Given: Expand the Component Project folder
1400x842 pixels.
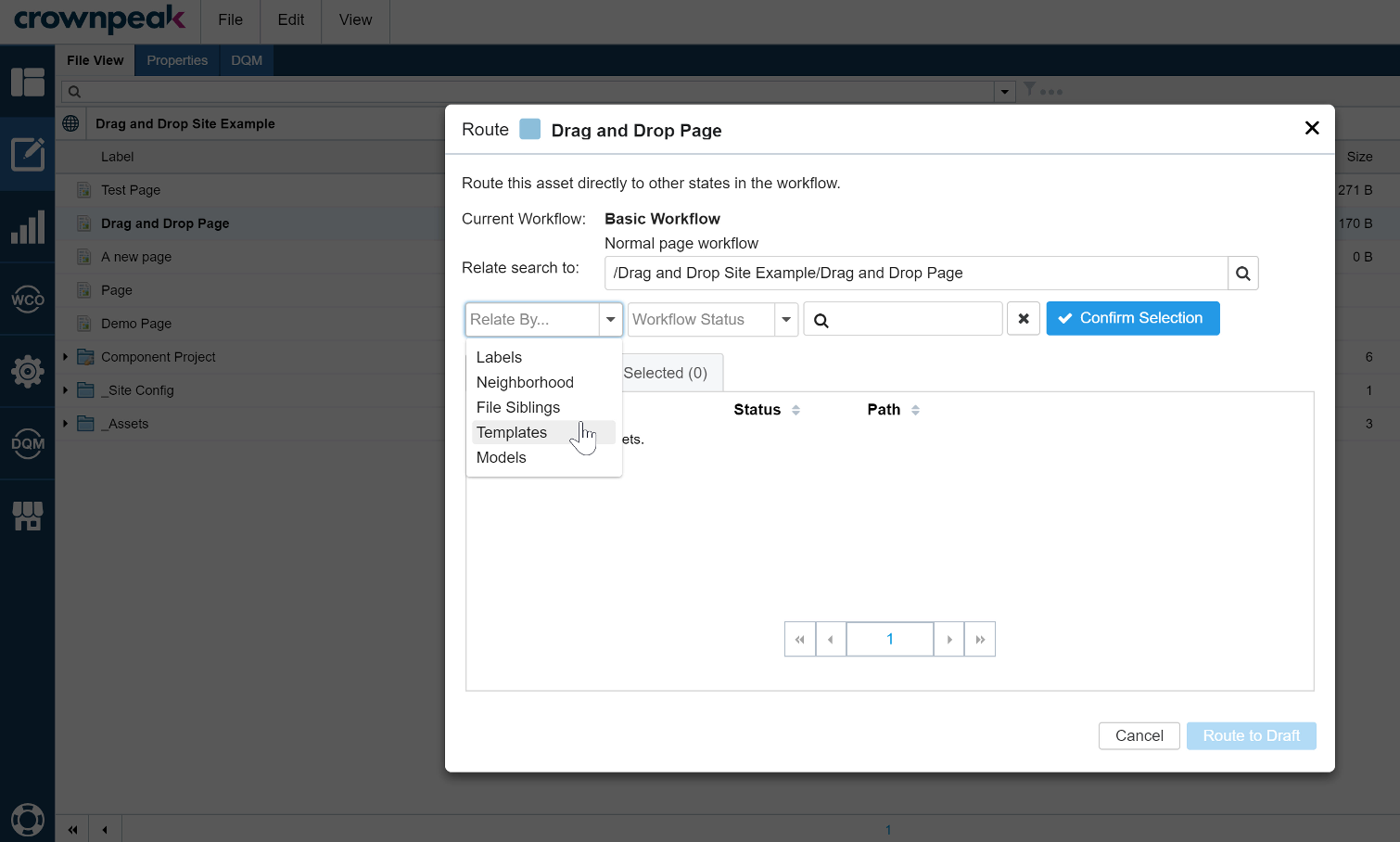Looking at the screenshot, I should coord(65,357).
